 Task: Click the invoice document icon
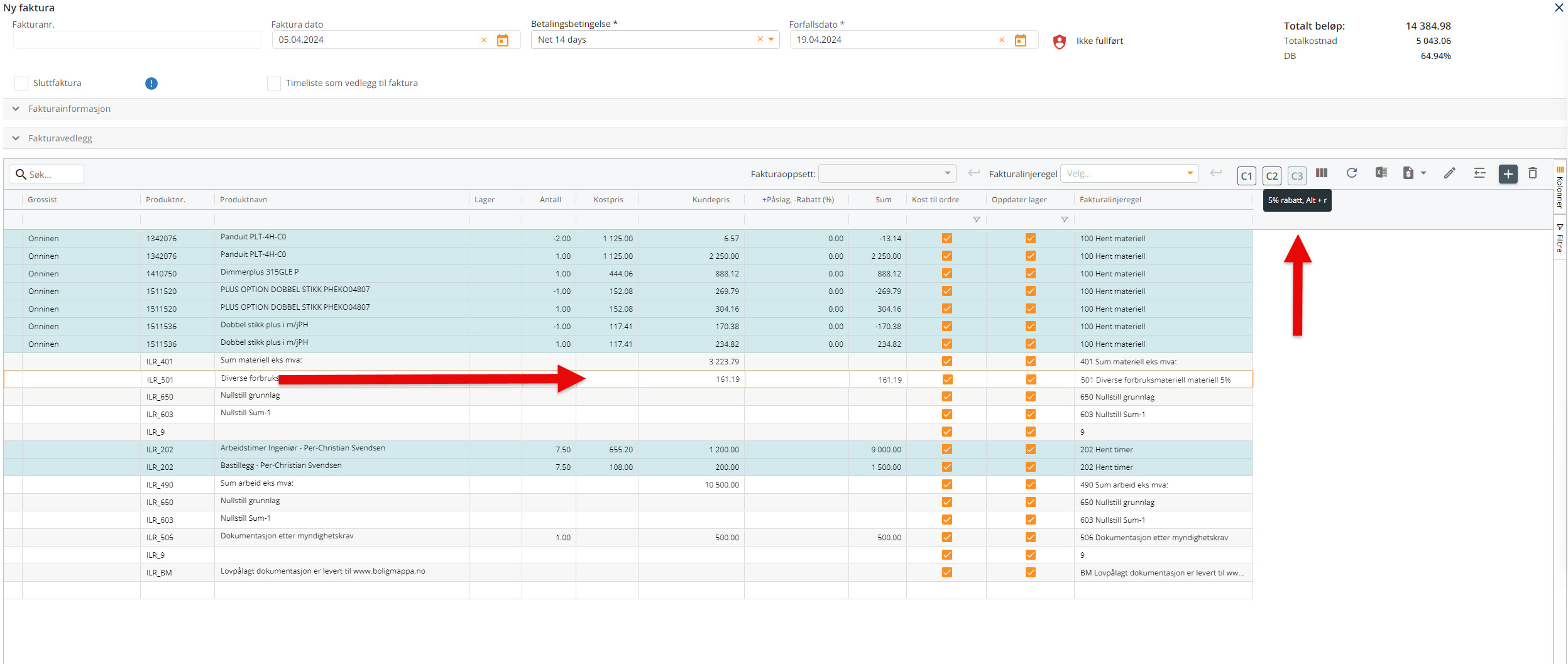[x=1408, y=173]
